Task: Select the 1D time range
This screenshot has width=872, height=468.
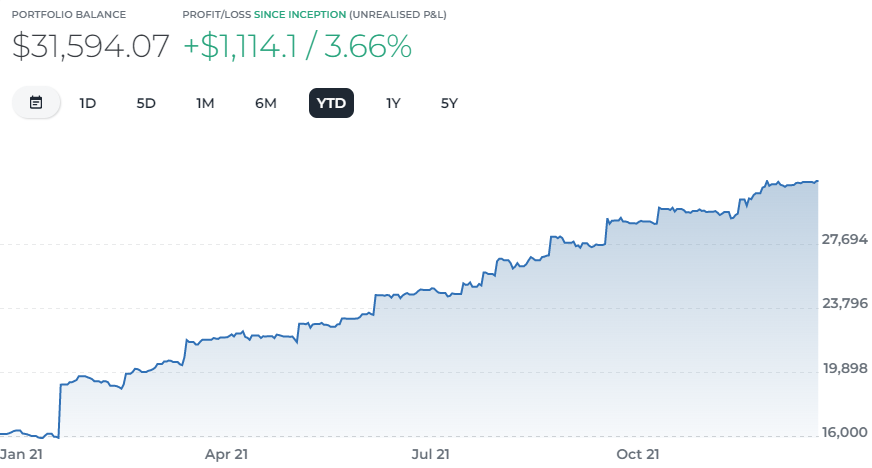Action: 88,103
